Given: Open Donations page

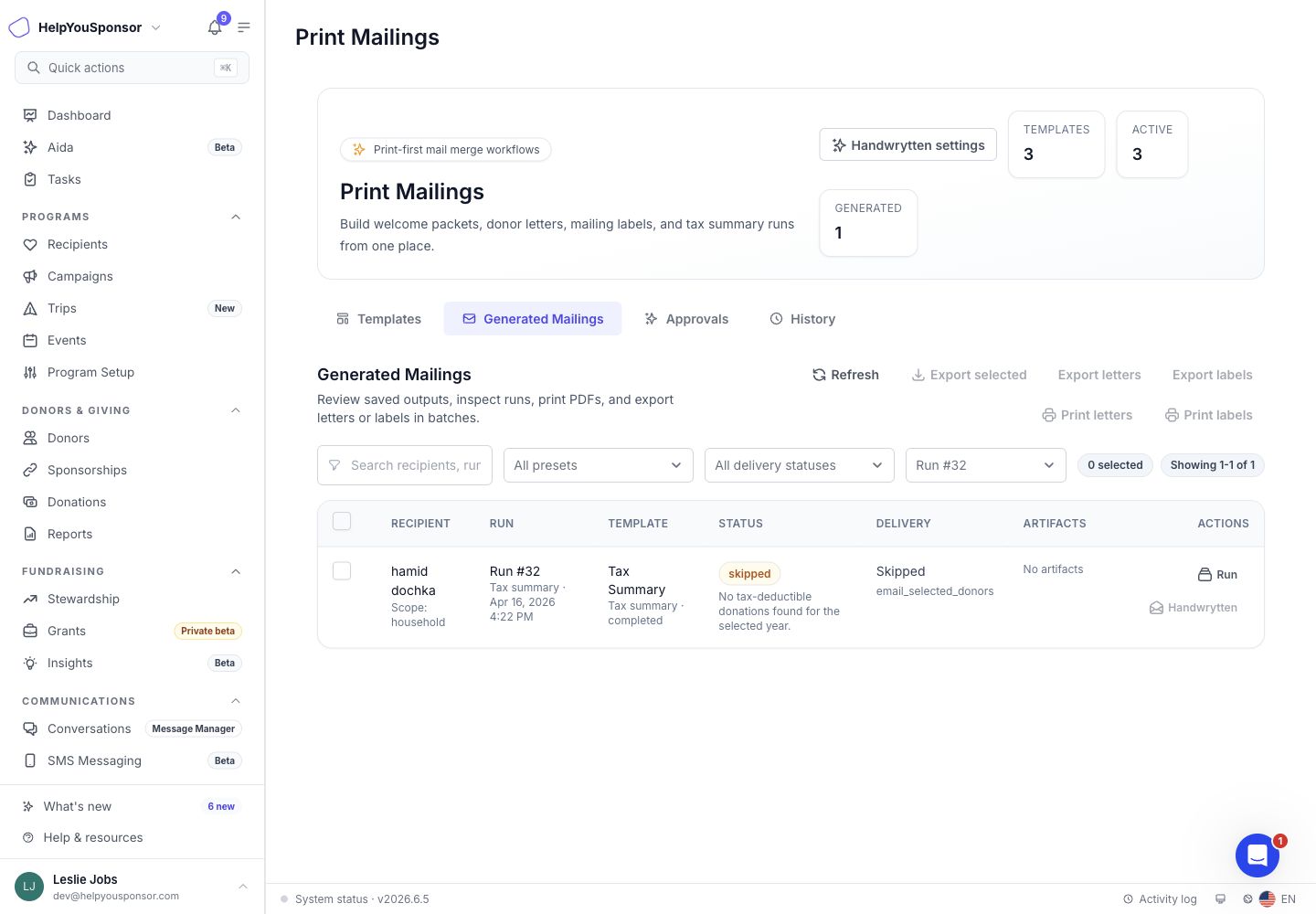Looking at the screenshot, I should click(x=132, y=502).
